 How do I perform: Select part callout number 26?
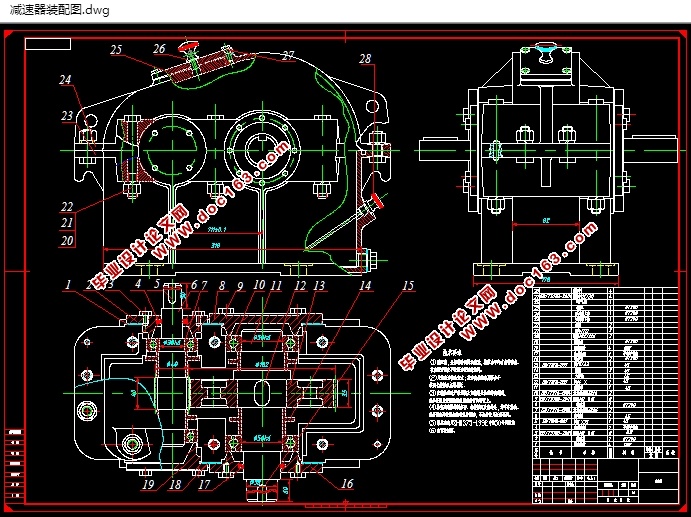click(x=159, y=48)
